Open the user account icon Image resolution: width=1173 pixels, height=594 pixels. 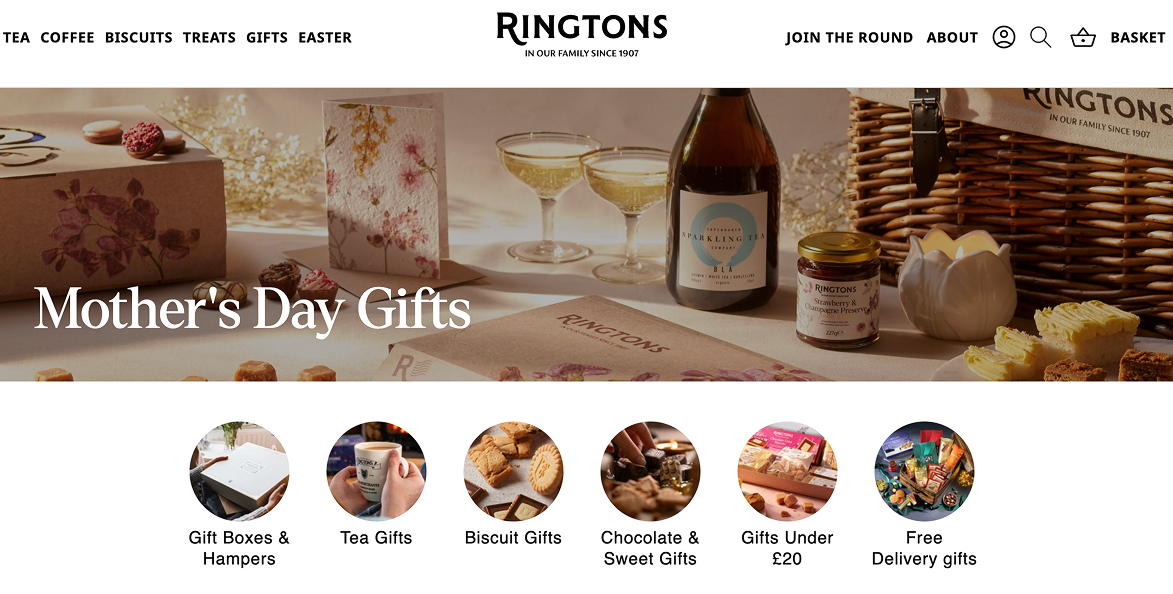pos(1003,37)
